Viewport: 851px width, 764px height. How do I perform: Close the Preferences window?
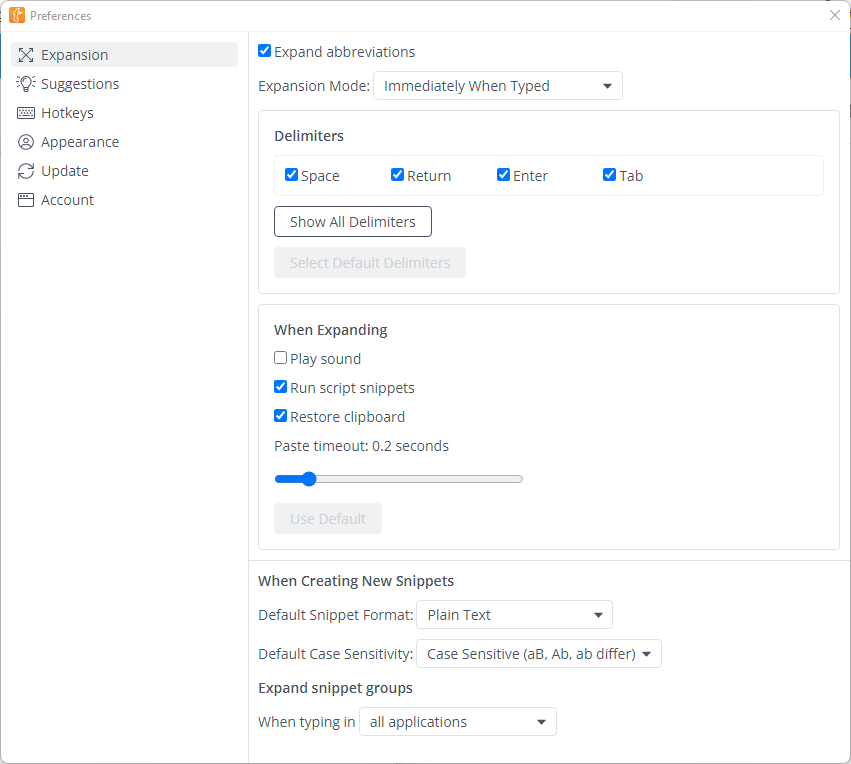point(834,15)
